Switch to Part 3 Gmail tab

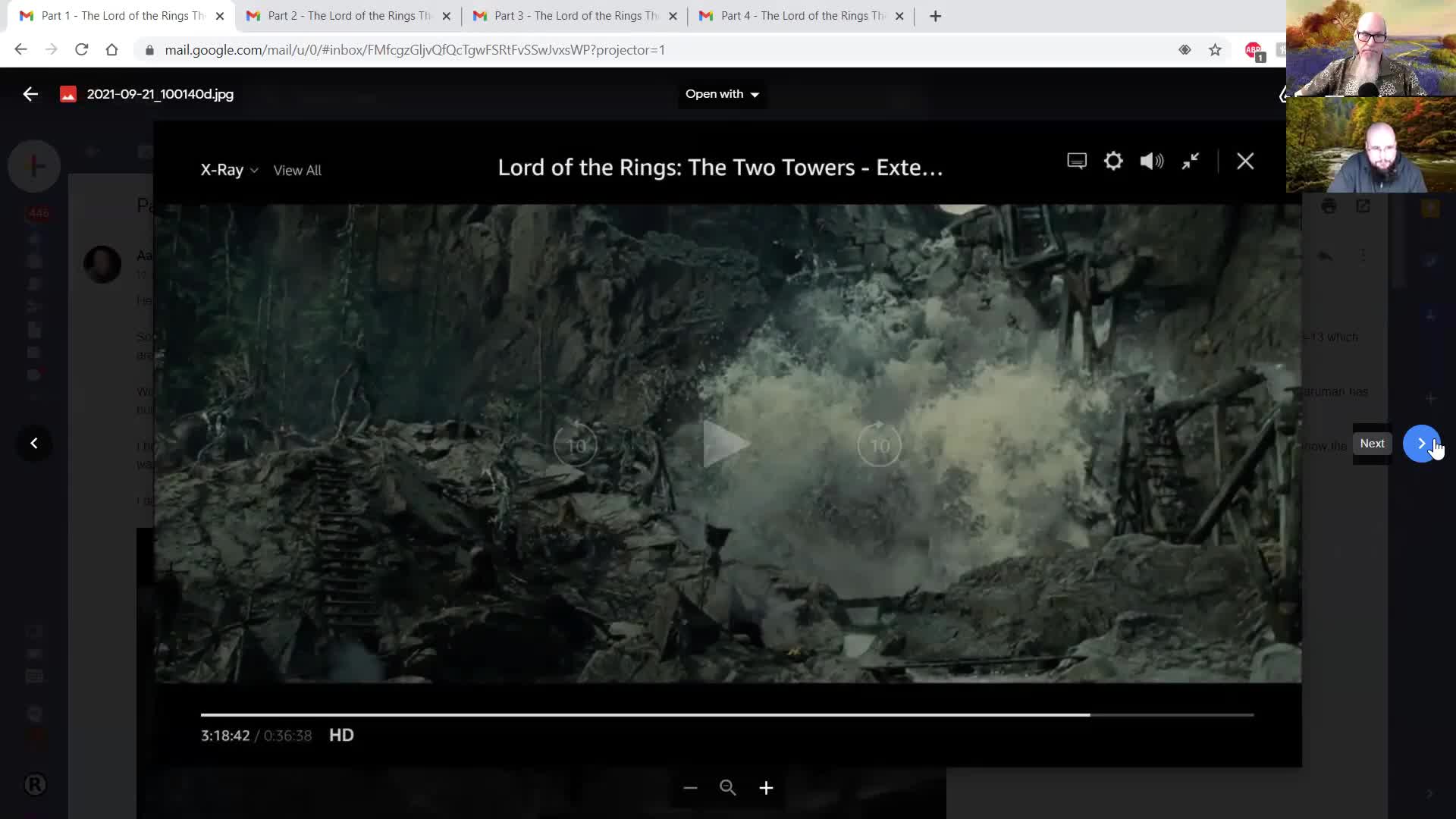tap(574, 16)
